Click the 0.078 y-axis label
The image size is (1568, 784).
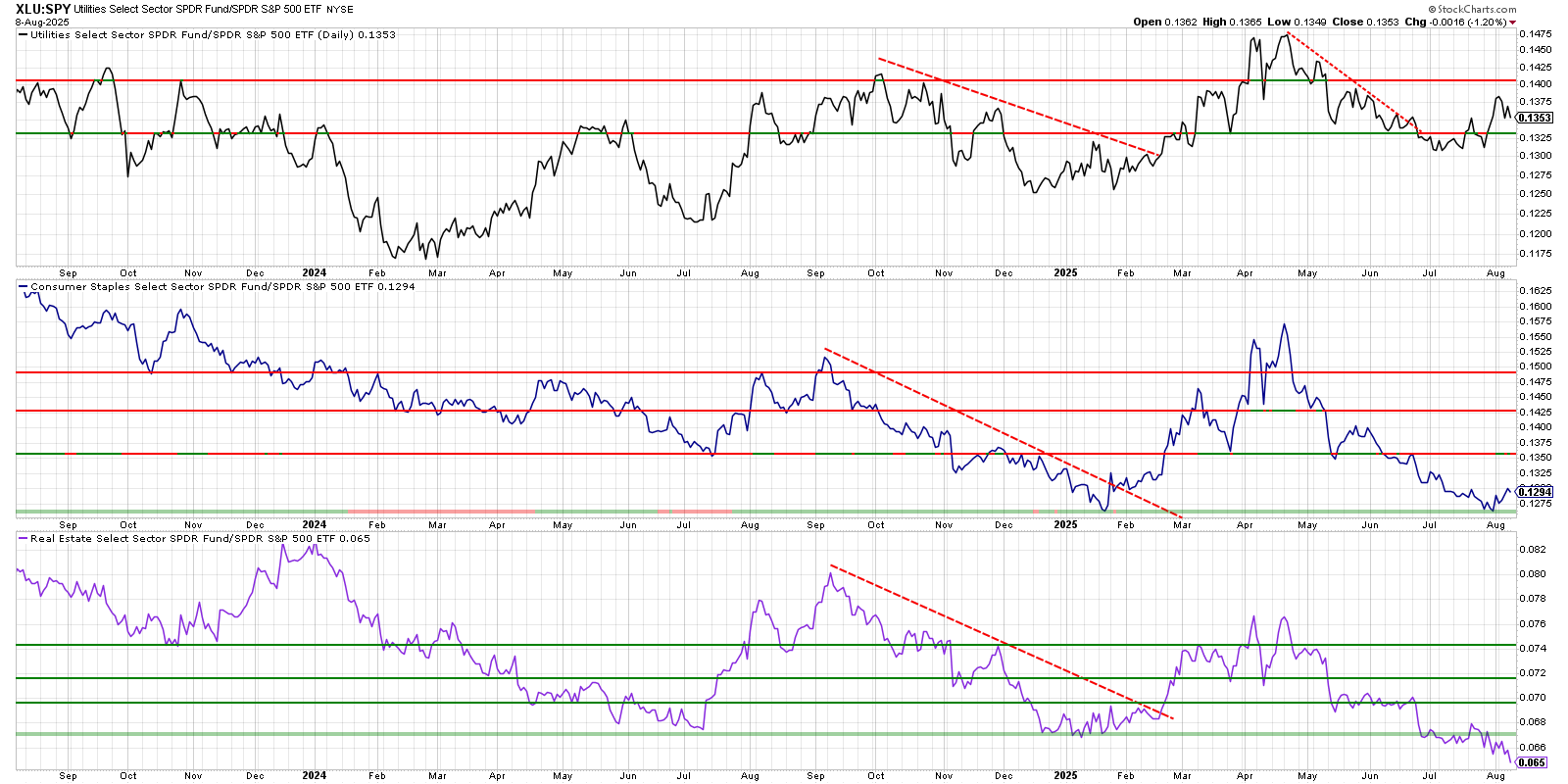pos(1533,598)
